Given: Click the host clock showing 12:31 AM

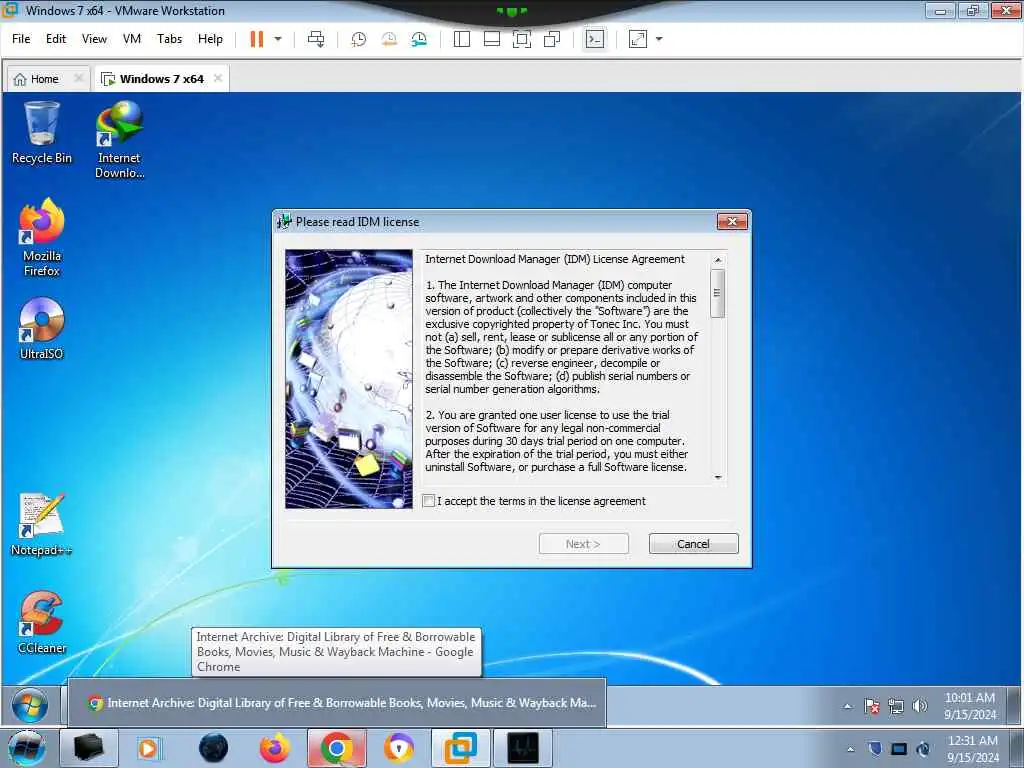Looking at the screenshot, I should coord(972,748).
